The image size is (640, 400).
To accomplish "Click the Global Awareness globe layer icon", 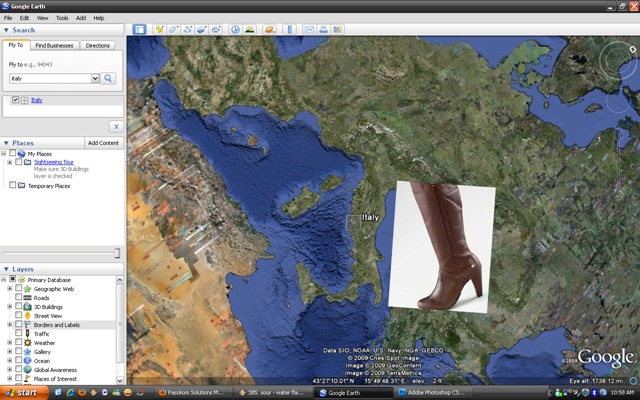I will 27,369.
